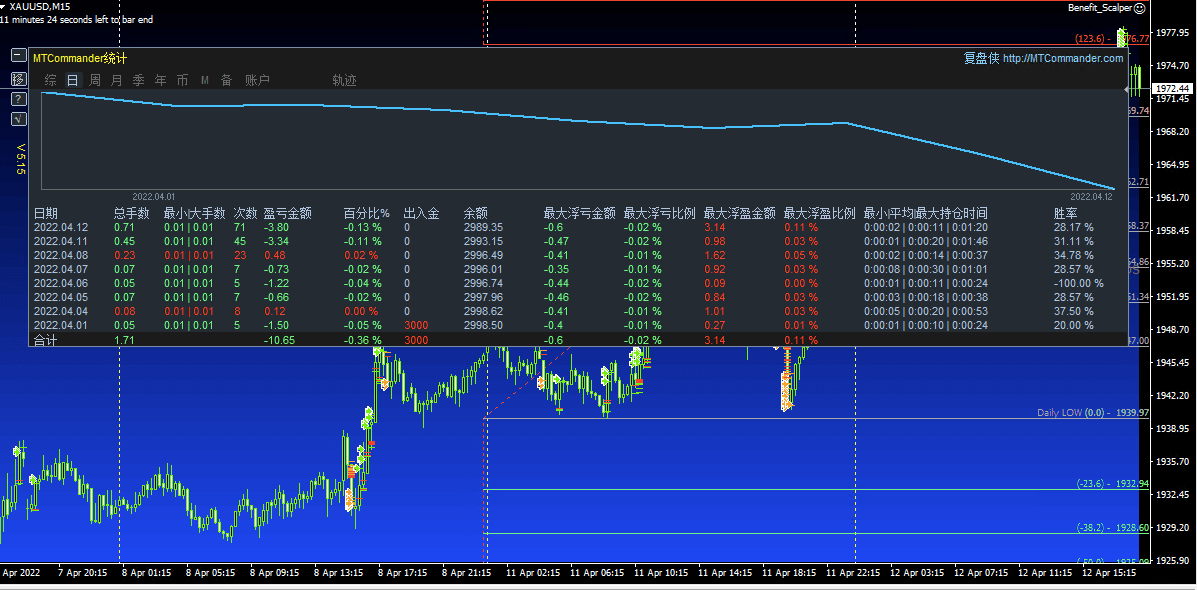
Task: Select the 2022.04.12 statistics row
Action: (60, 227)
